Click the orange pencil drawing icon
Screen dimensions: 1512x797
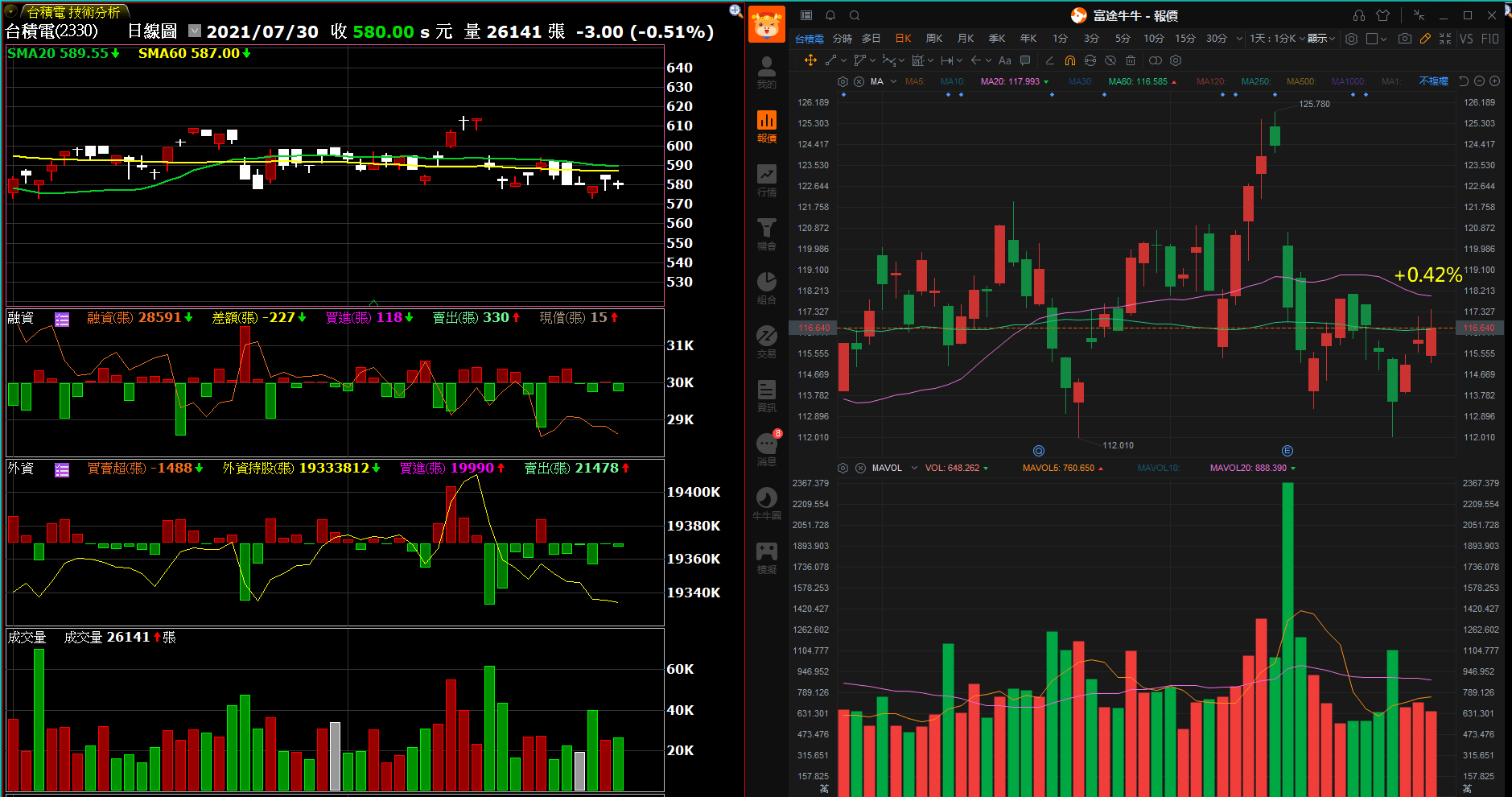tap(1425, 39)
